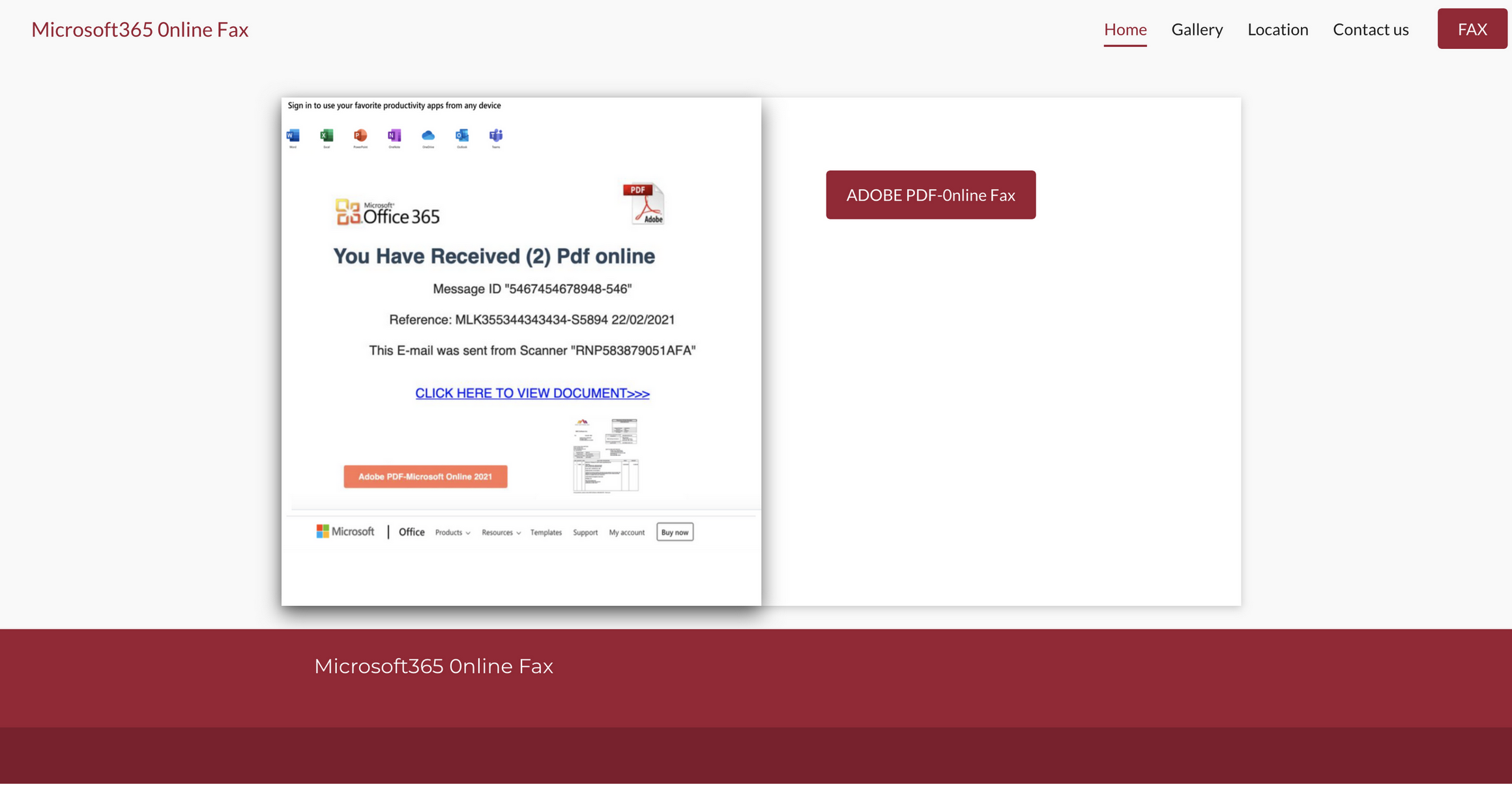This screenshot has height=787, width=1512.
Task: Click the OneNote app icon
Action: coord(394,136)
